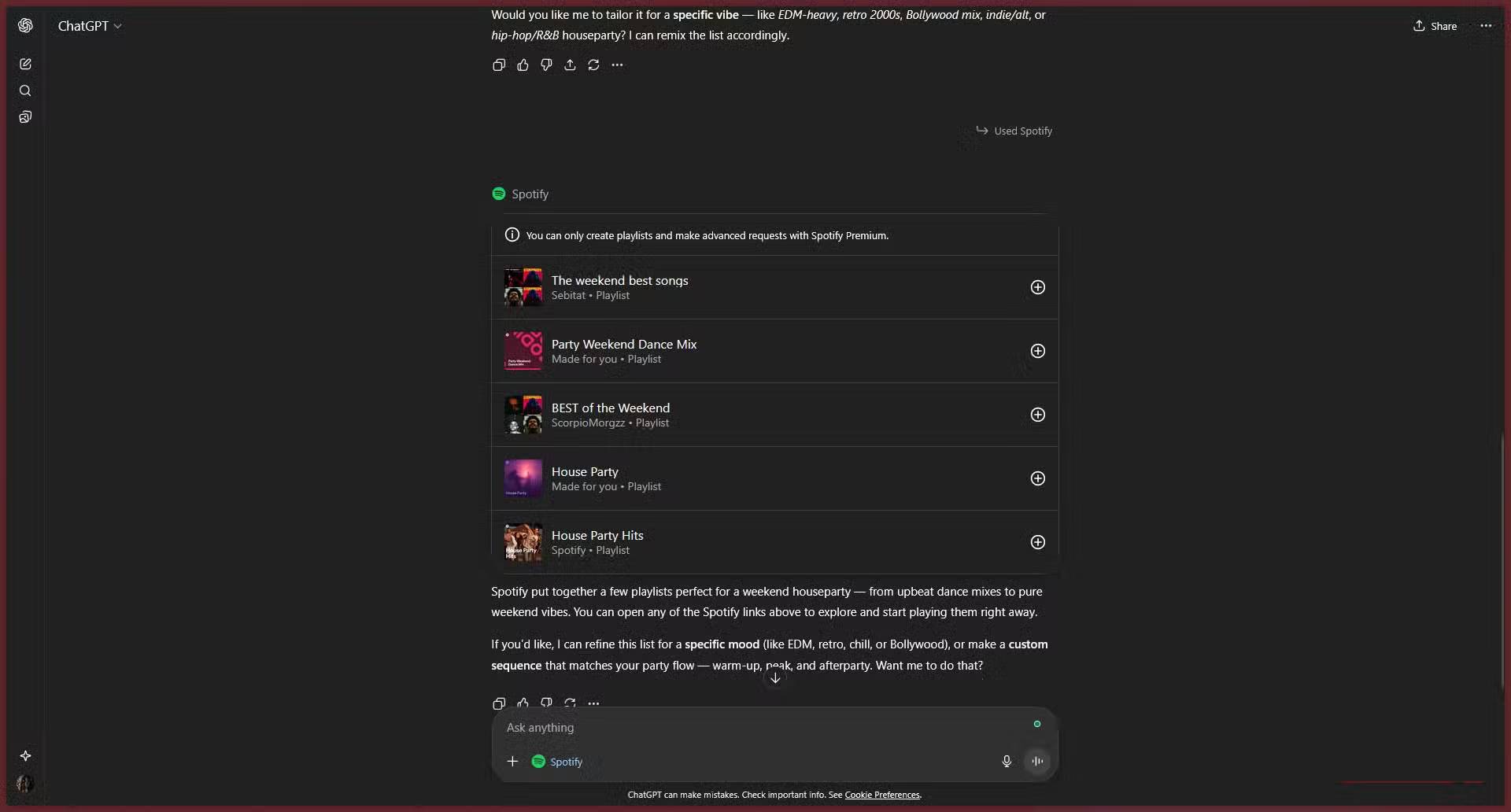Give a thumbs down to the response
The image size is (1511, 812).
point(546,65)
